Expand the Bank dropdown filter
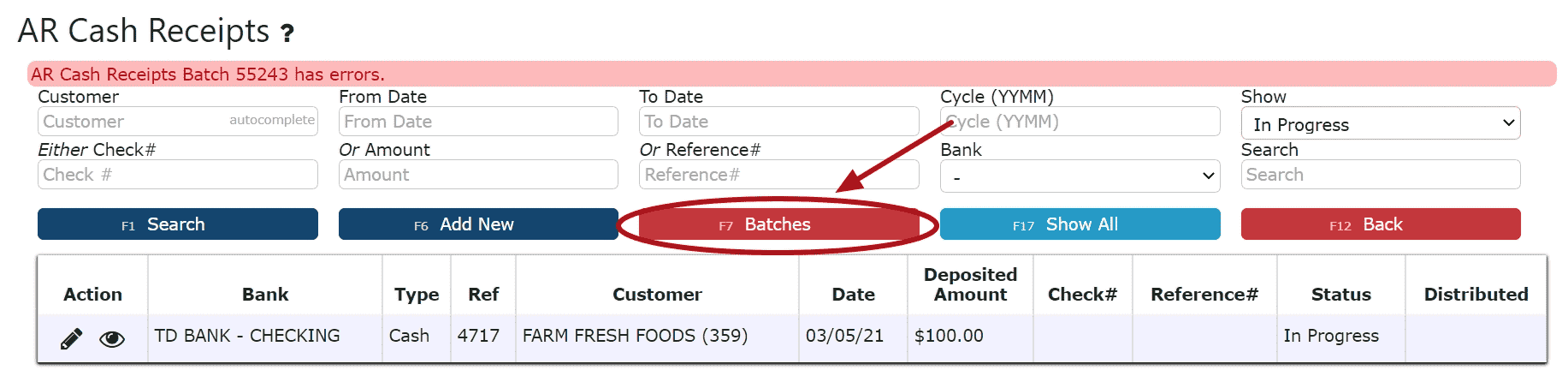Screen dimensions: 1568x376 1080,176
